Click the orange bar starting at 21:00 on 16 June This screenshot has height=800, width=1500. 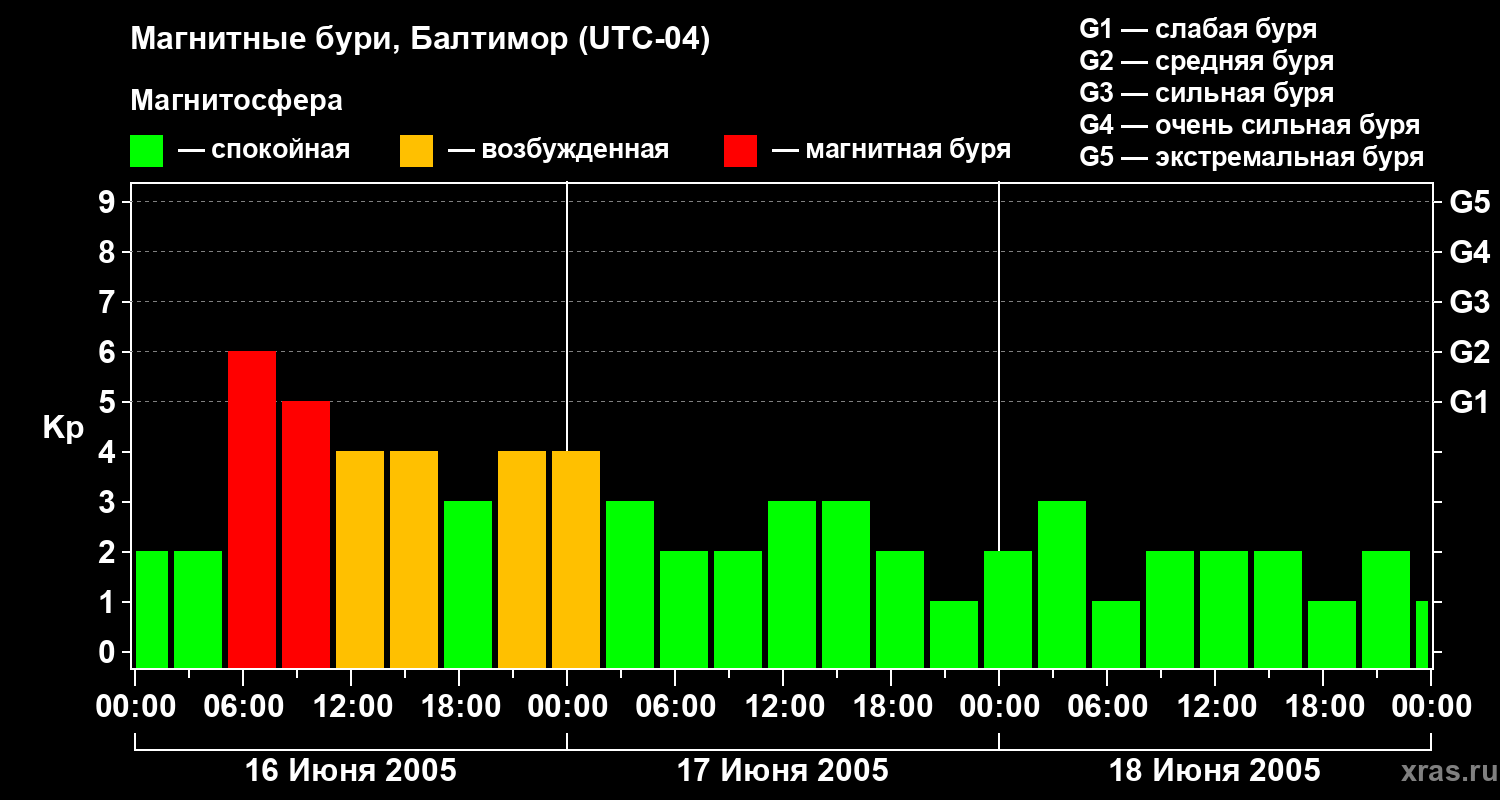[x=522, y=559]
